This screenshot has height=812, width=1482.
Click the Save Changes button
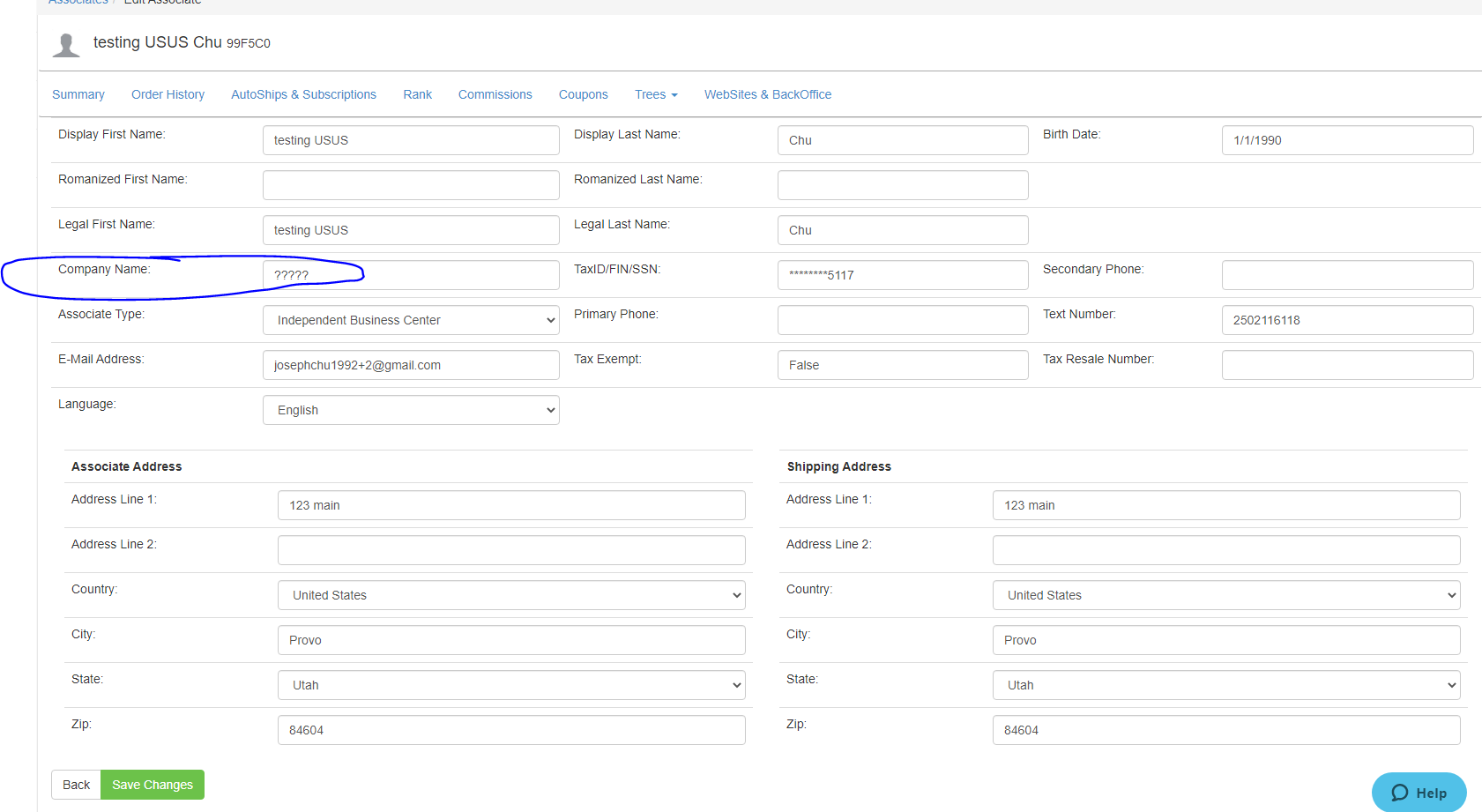[x=153, y=785]
